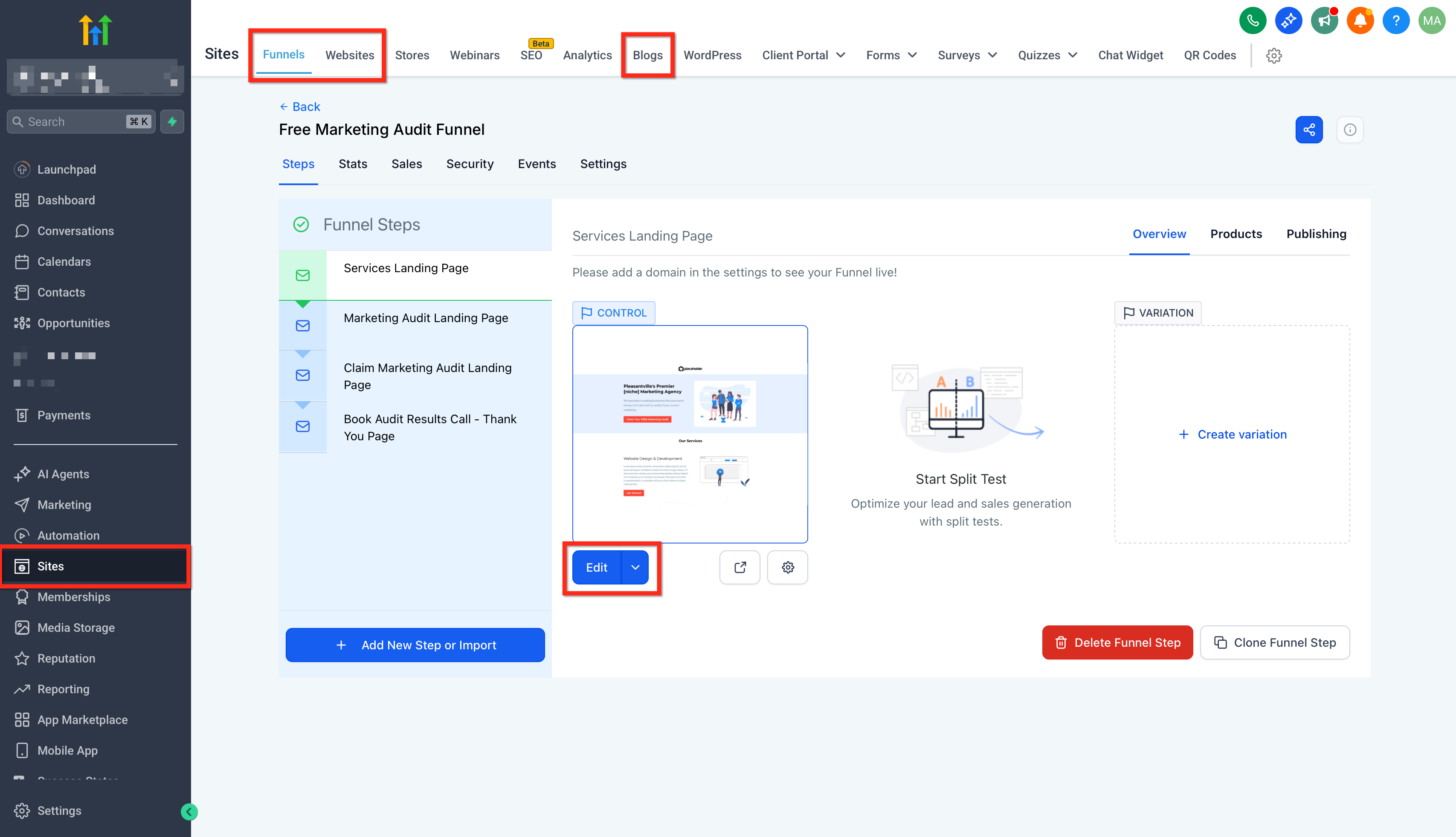Open the funnel info circle icon
1456x837 pixels.
[x=1350, y=130]
